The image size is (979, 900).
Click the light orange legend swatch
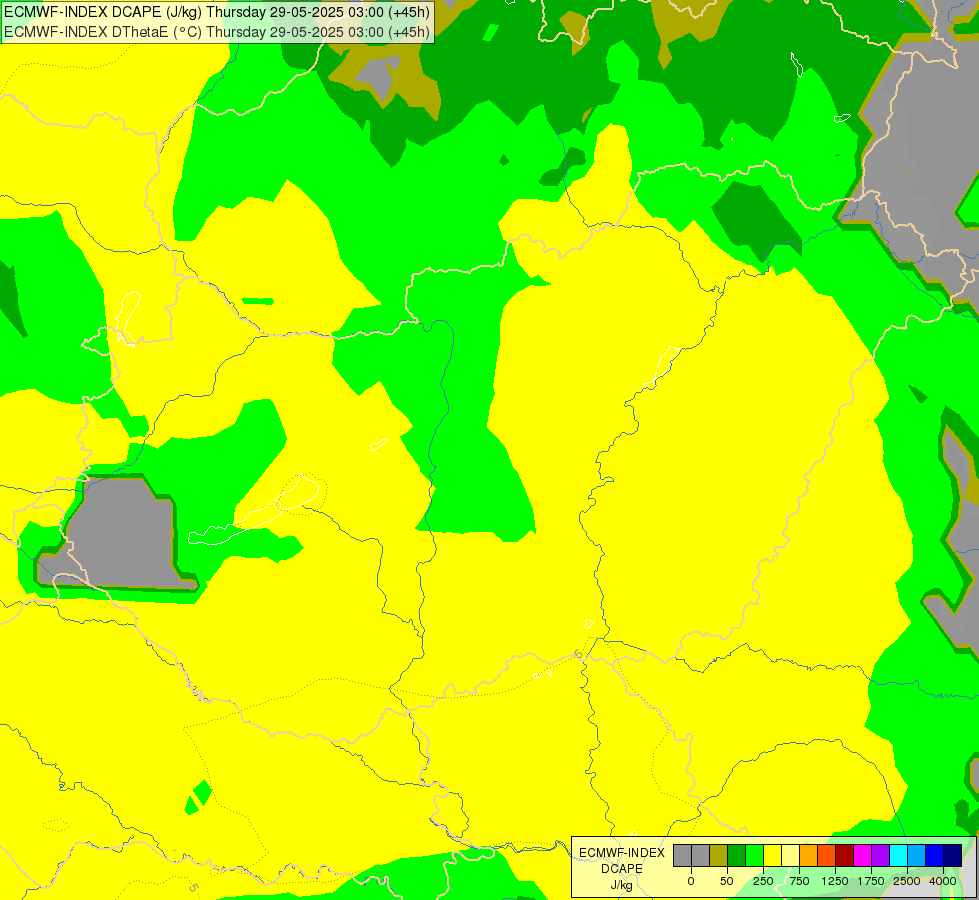(x=809, y=856)
